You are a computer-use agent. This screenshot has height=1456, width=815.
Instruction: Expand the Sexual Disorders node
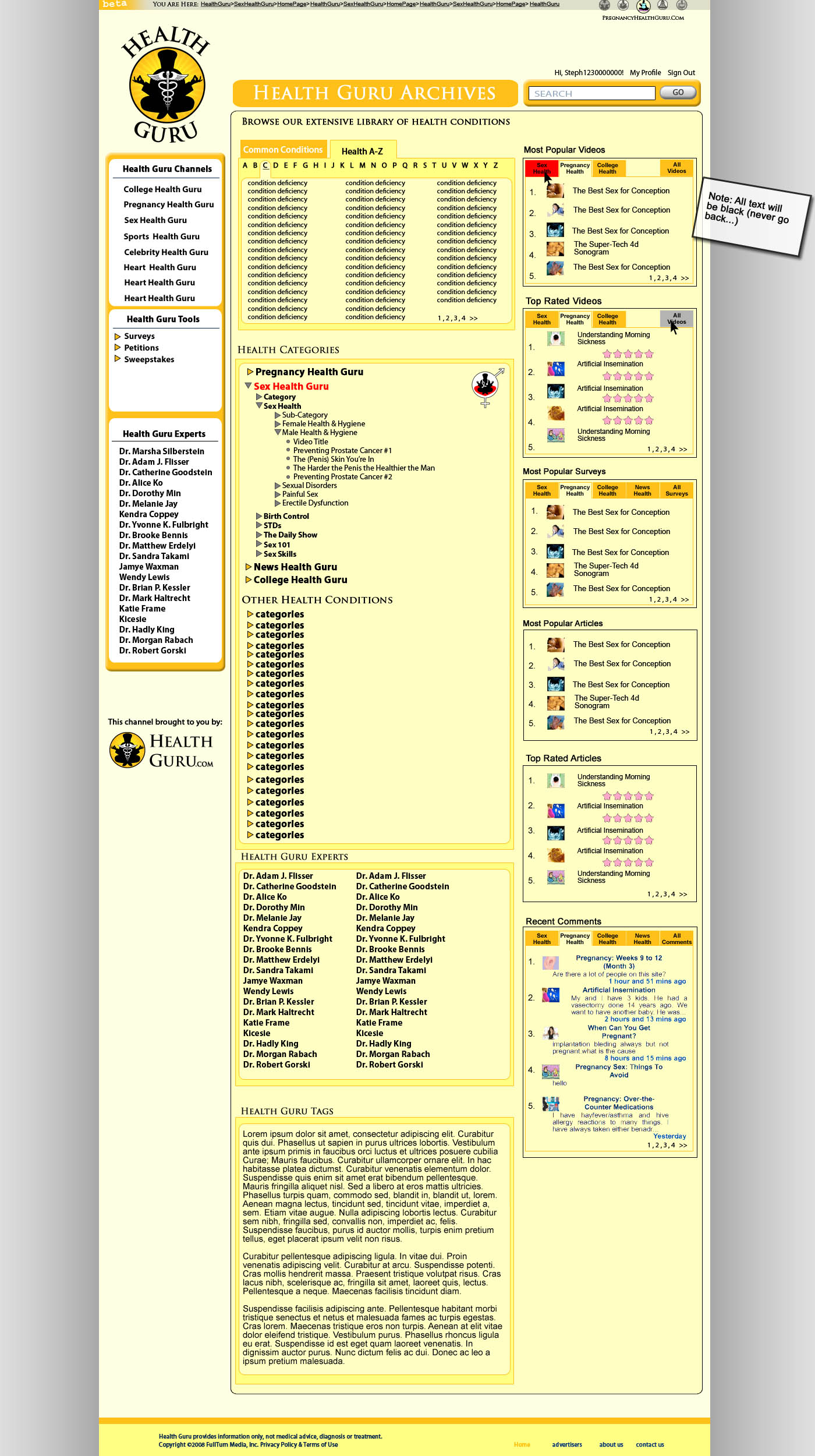278,485
